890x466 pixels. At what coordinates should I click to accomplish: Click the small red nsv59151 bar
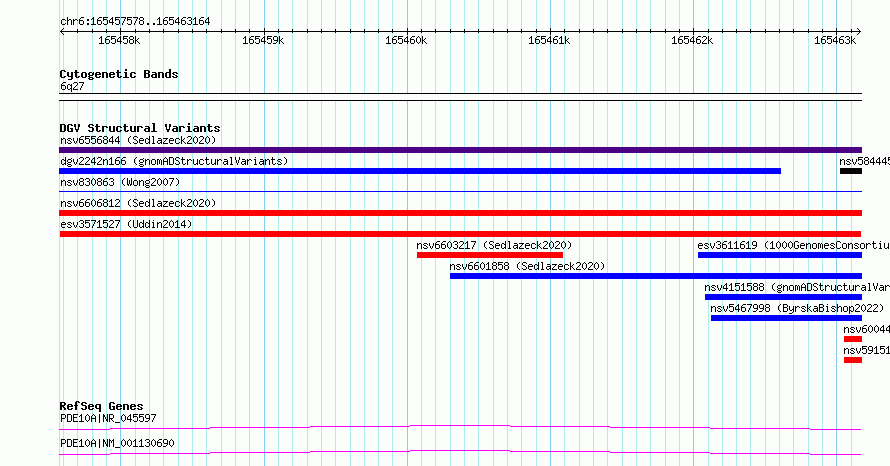(853, 360)
